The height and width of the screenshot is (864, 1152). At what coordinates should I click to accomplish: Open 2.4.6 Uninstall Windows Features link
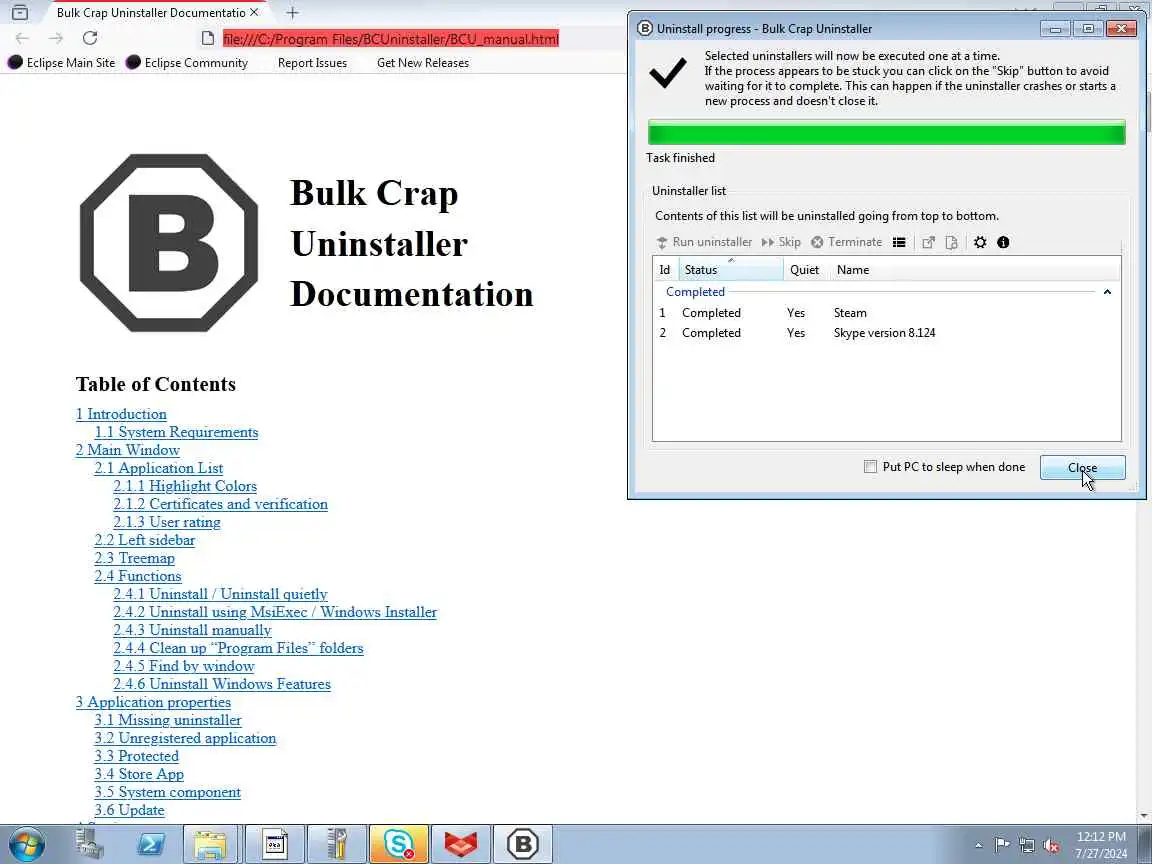pos(222,684)
